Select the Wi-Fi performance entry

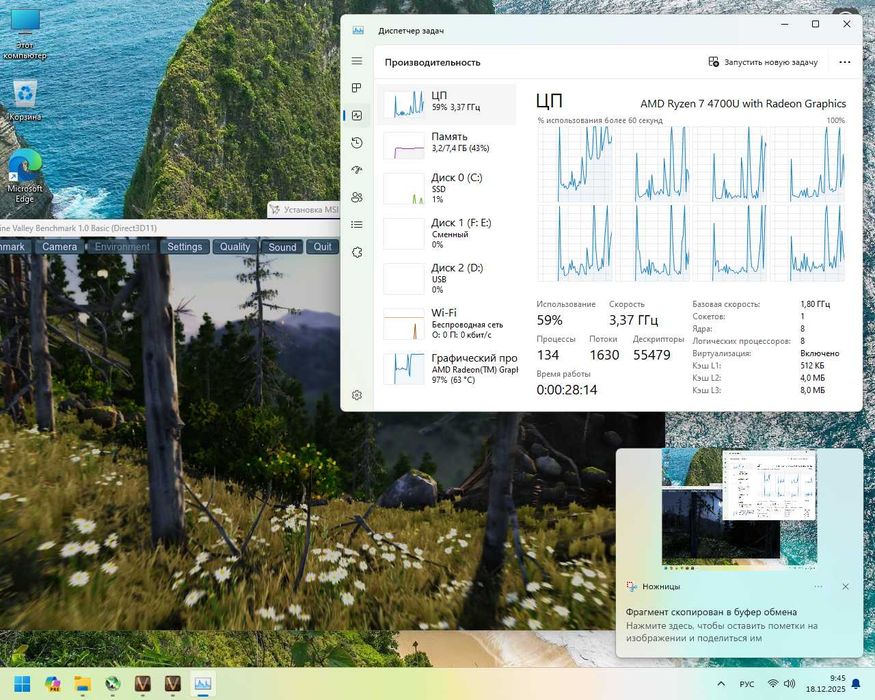[x=447, y=324]
